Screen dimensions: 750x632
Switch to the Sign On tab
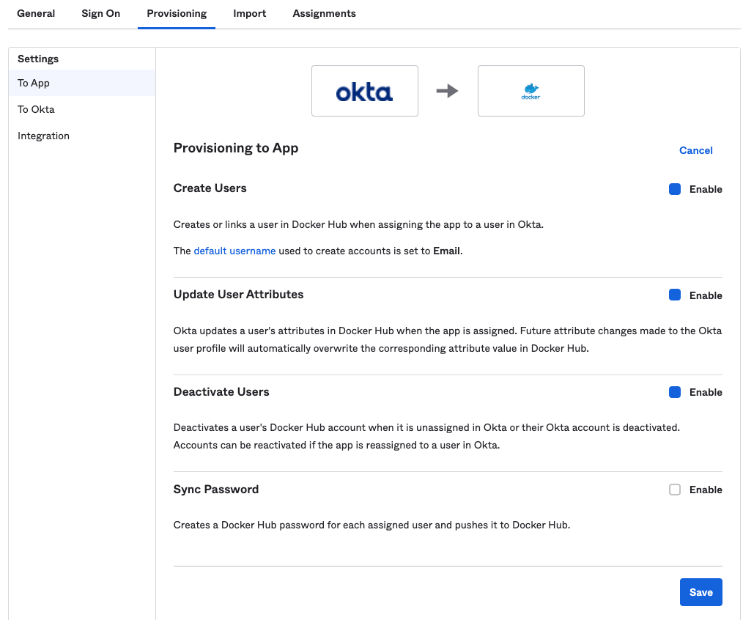tap(100, 13)
